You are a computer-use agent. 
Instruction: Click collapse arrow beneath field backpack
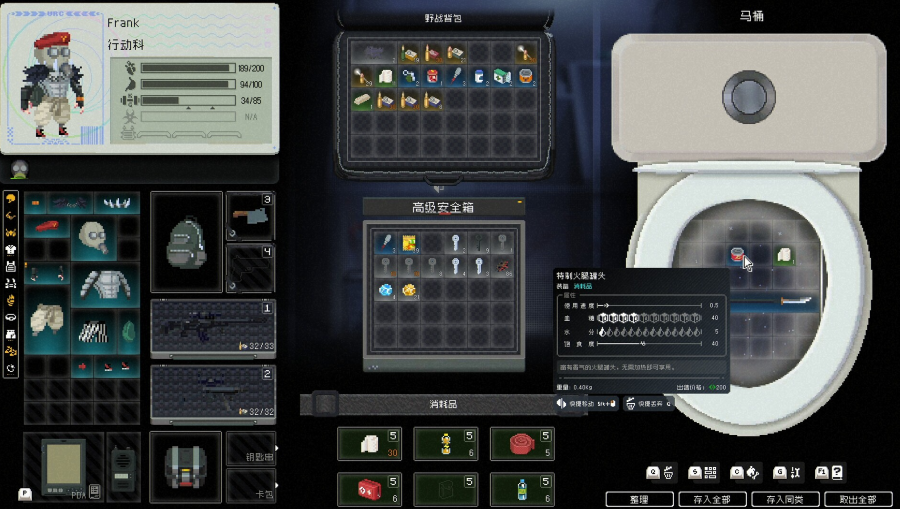pos(440,188)
